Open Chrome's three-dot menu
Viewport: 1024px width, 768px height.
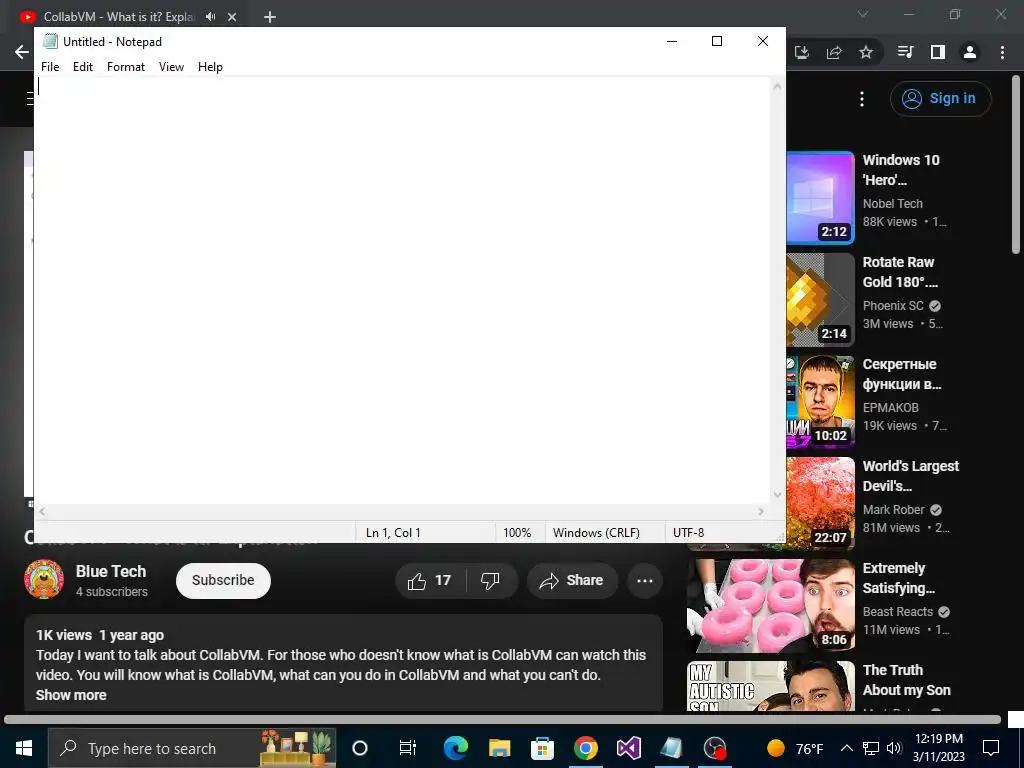pyautogui.click(x=1002, y=52)
